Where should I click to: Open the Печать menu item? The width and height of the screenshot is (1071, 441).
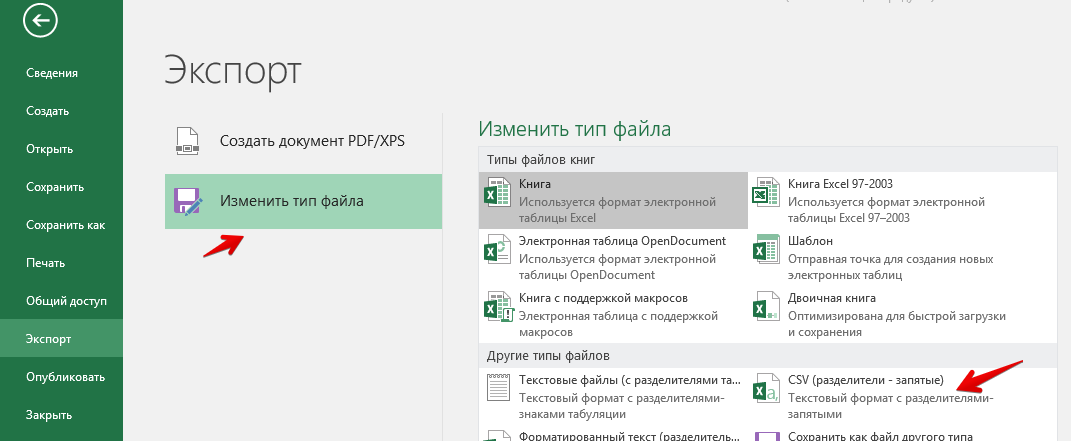(45, 263)
